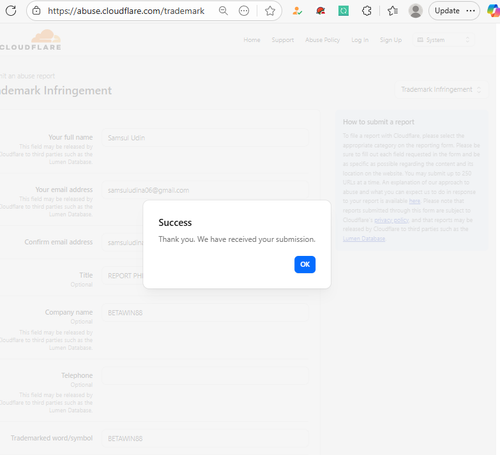
Task: Open the Favorites star list icon
Action: (x=392, y=11)
